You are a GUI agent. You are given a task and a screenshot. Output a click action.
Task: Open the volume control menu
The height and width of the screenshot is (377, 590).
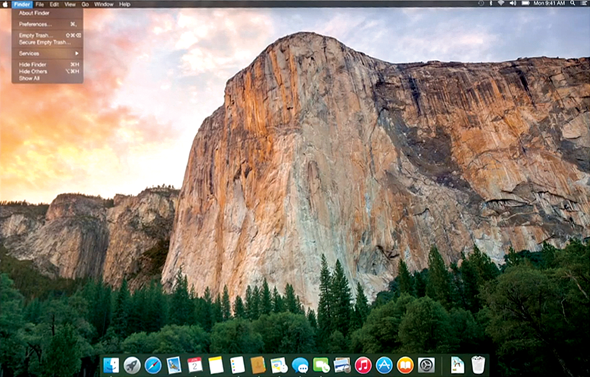click(x=512, y=3)
